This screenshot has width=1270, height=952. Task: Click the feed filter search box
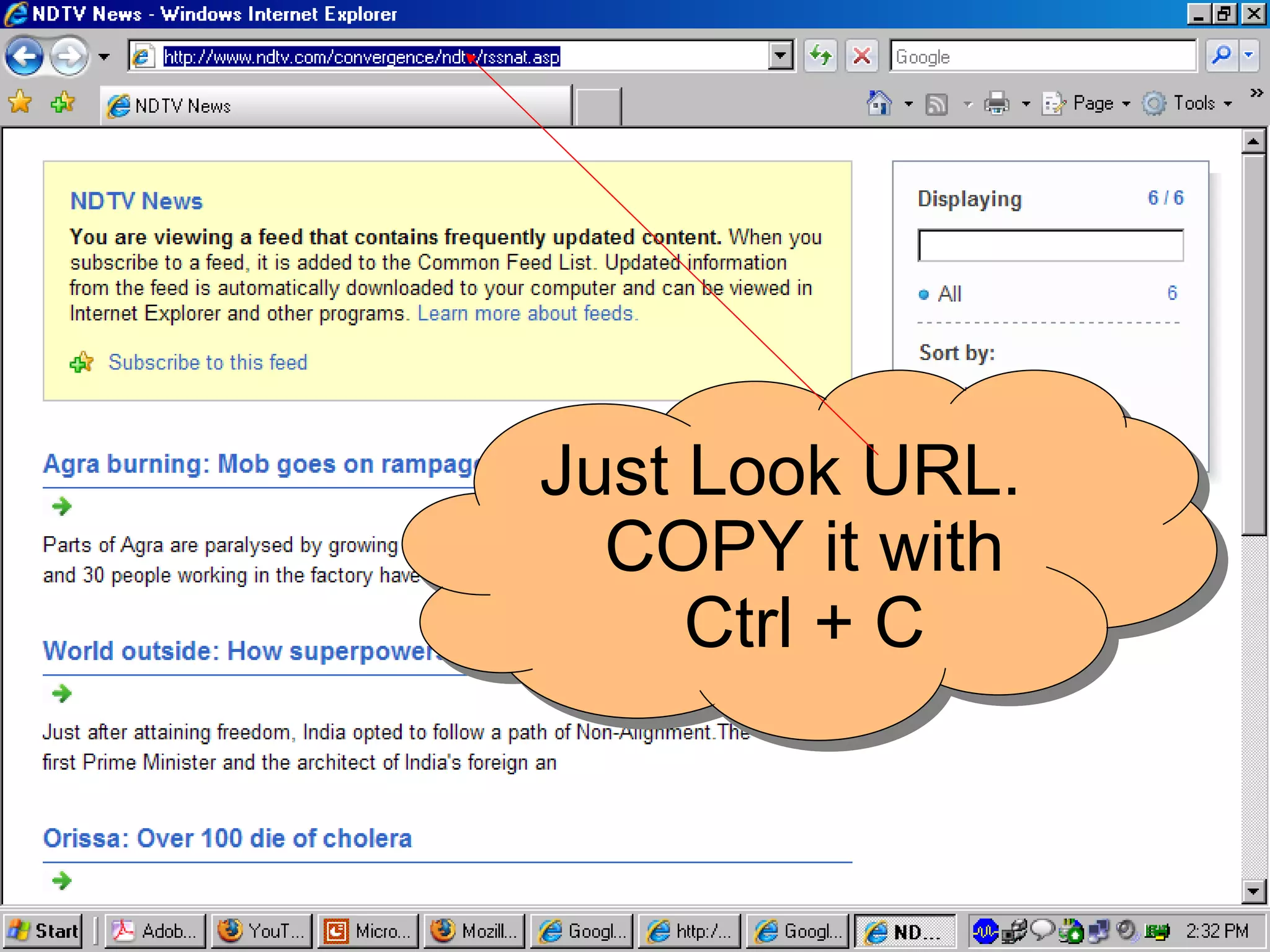click(x=1050, y=245)
